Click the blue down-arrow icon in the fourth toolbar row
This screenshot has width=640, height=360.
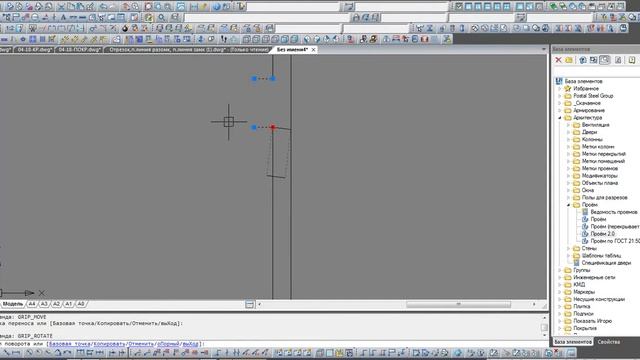tap(201, 39)
